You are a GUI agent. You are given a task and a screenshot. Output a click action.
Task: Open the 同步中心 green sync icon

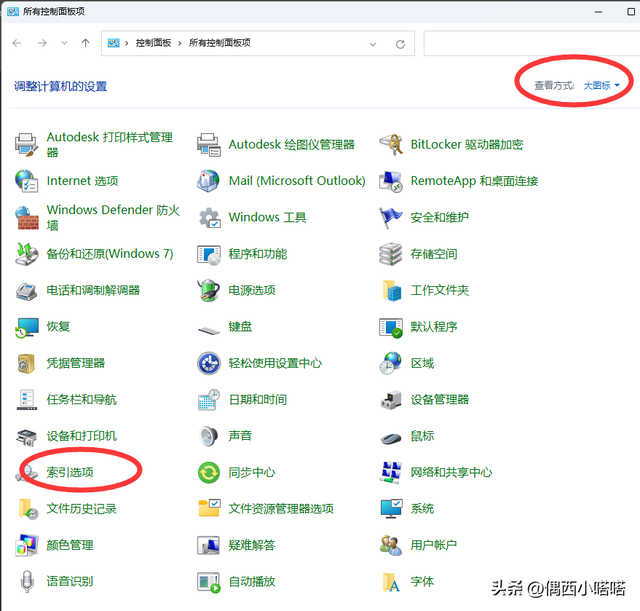(209, 473)
